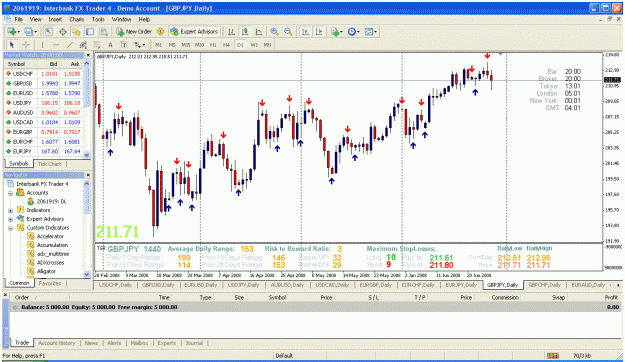Image resolution: width=625 pixels, height=362 pixels.
Task: Sort terminal by the Profit column
Action: [x=611, y=297]
